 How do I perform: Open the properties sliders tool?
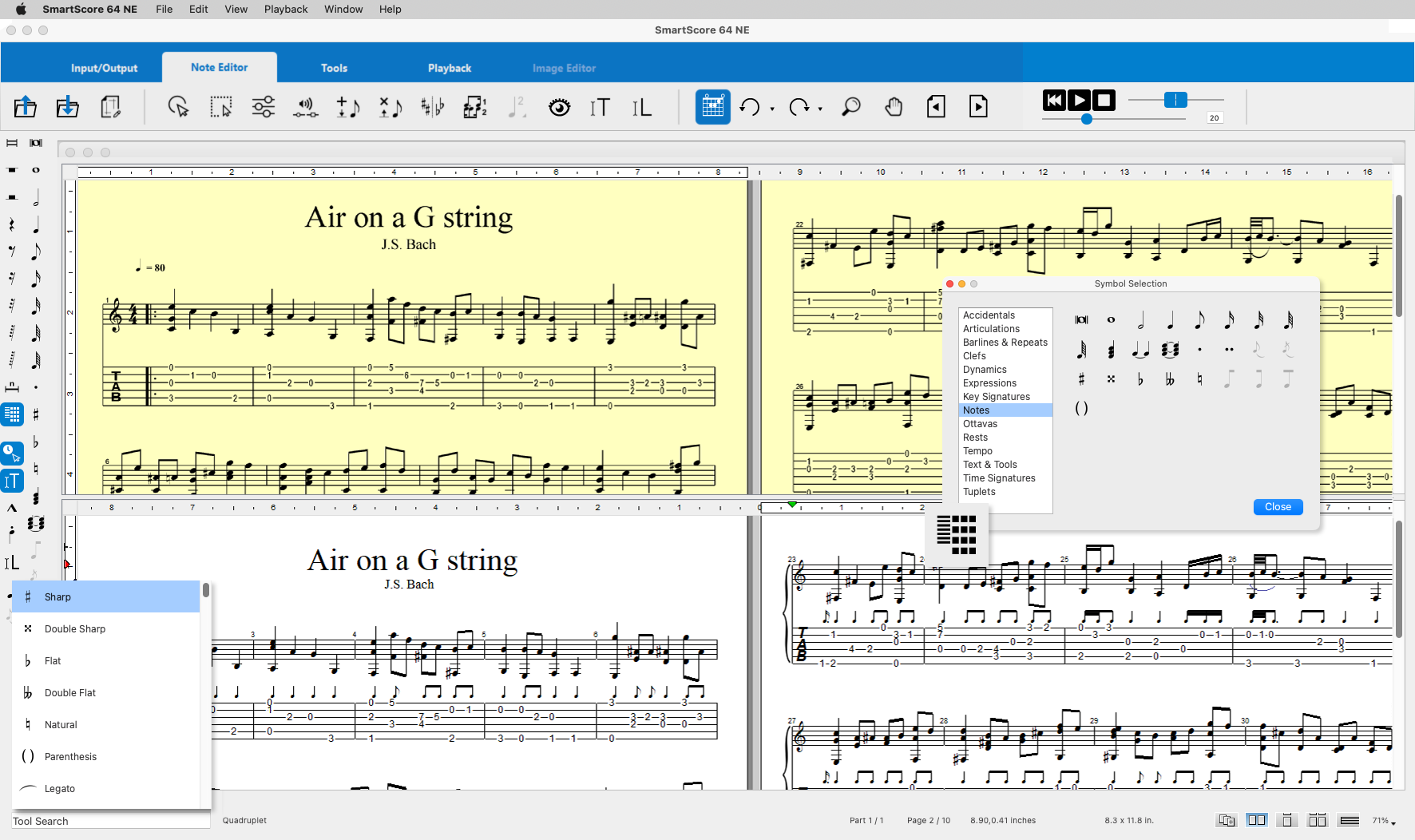[264, 106]
